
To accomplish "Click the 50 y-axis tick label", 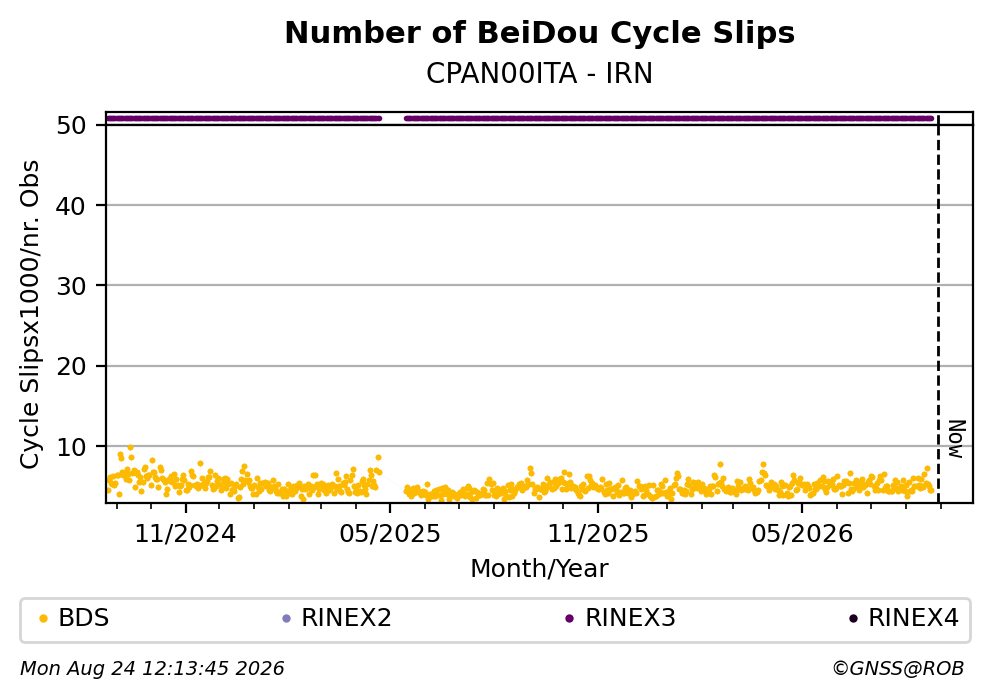I will 71,125.
